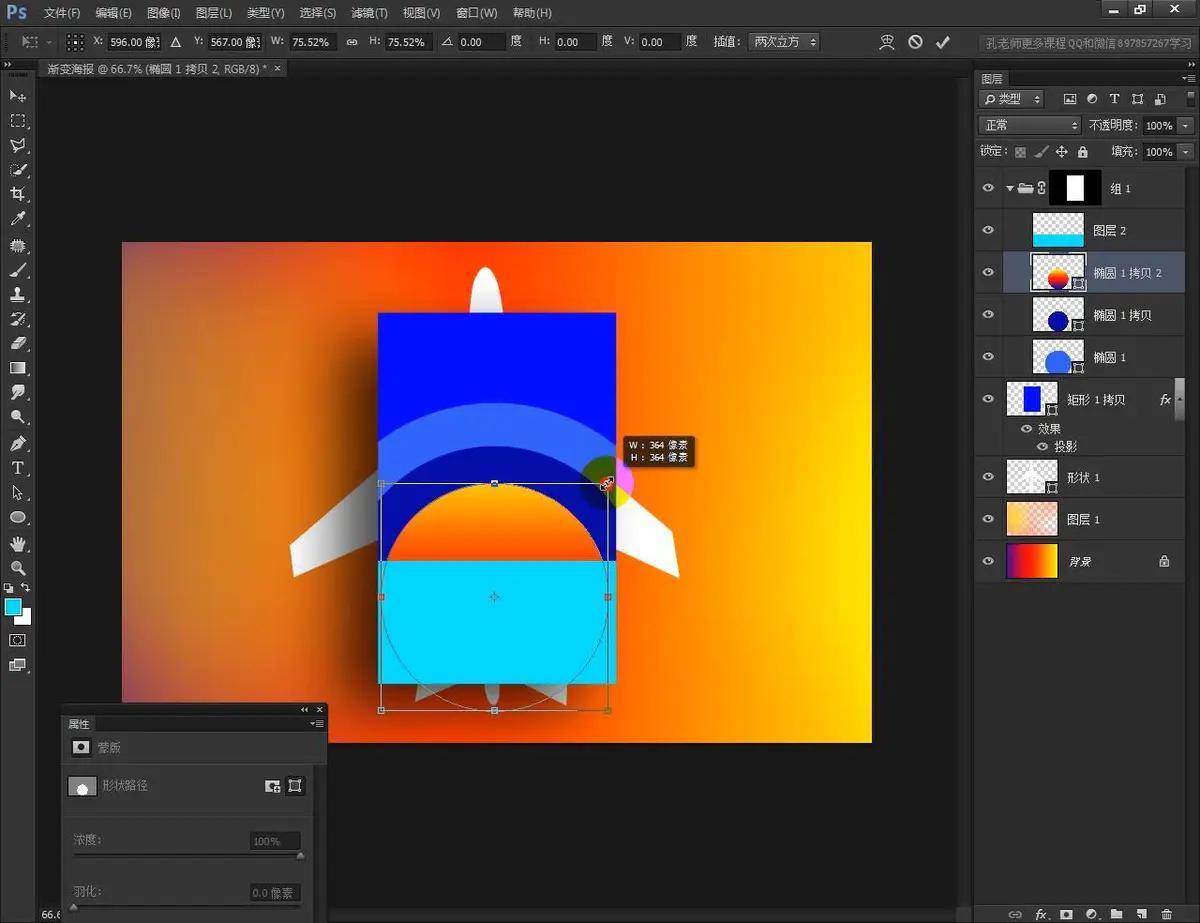1200x923 pixels.
Task: Select the Quick Selection tool
Action: tap(18, 170)
